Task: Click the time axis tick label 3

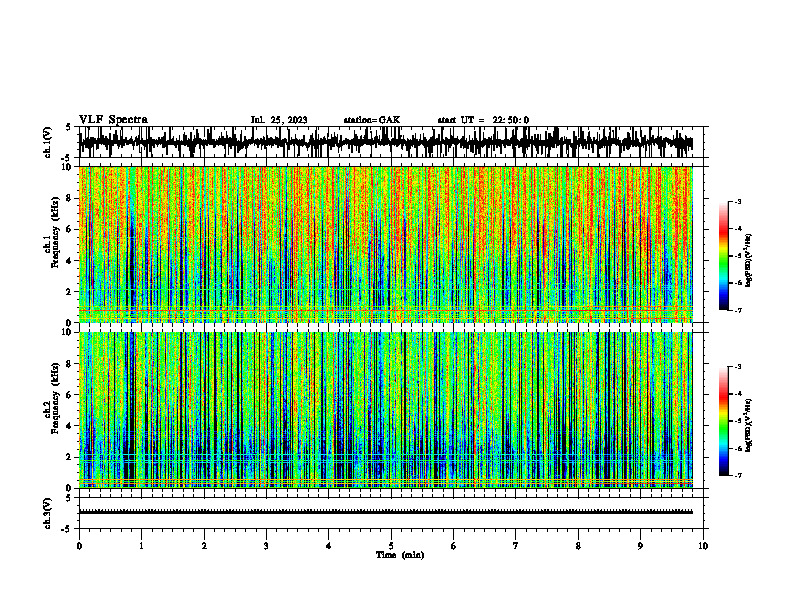Action: [266, 546]
